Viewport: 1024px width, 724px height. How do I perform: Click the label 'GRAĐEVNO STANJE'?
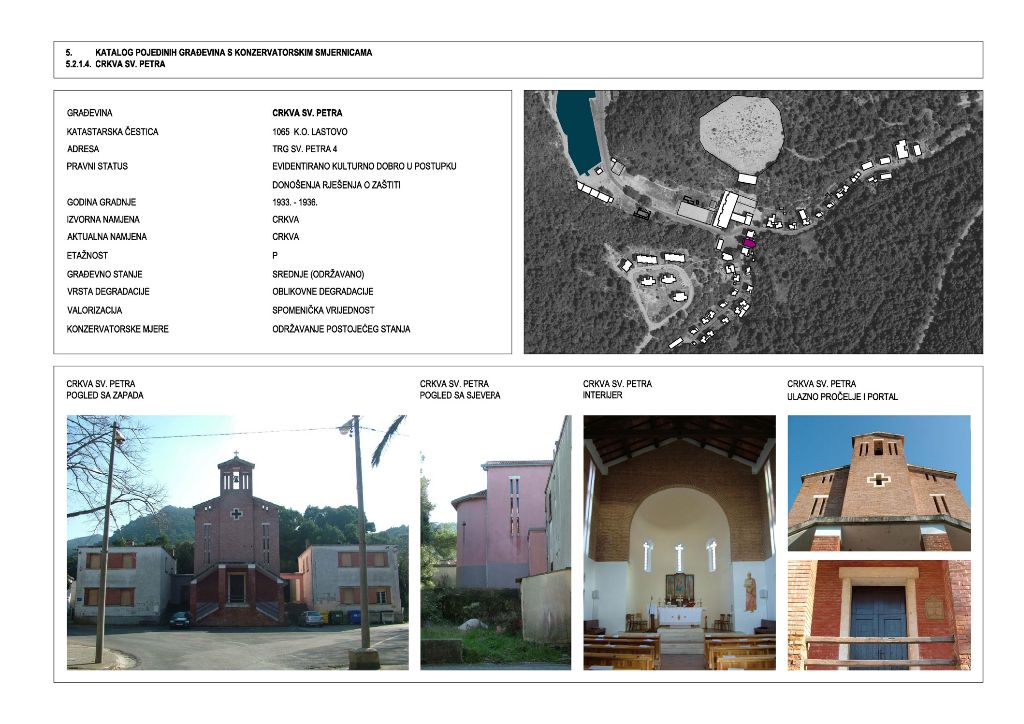(x=104, y=274)
